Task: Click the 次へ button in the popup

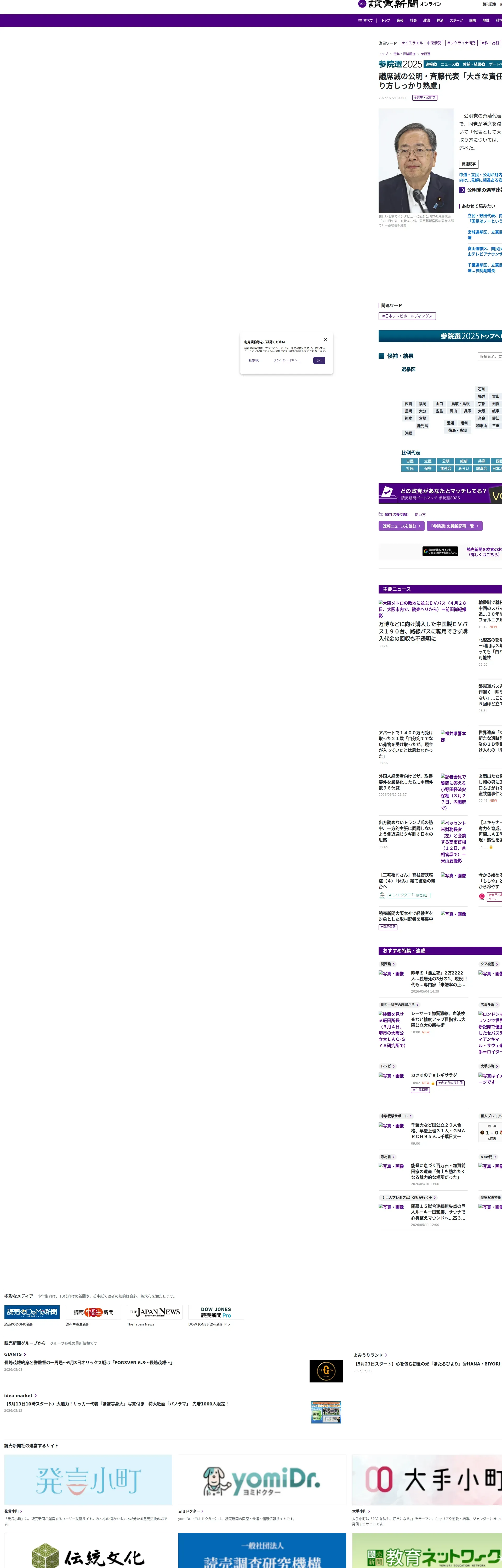Action: click(319, 360)
